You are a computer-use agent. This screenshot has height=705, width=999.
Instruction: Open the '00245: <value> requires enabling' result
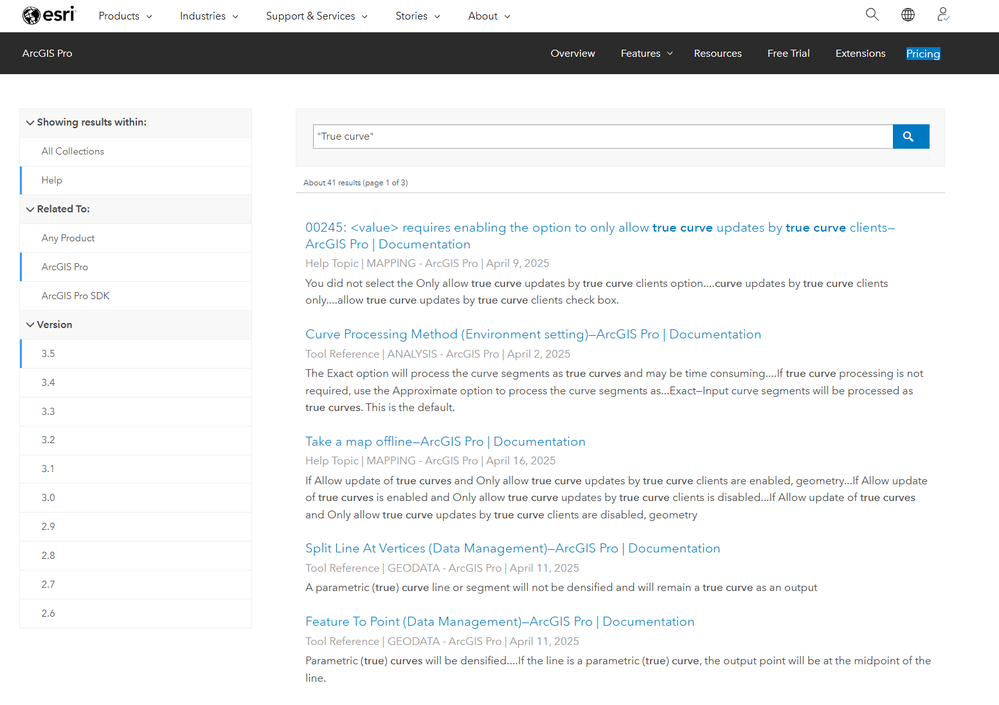[600, 236]
